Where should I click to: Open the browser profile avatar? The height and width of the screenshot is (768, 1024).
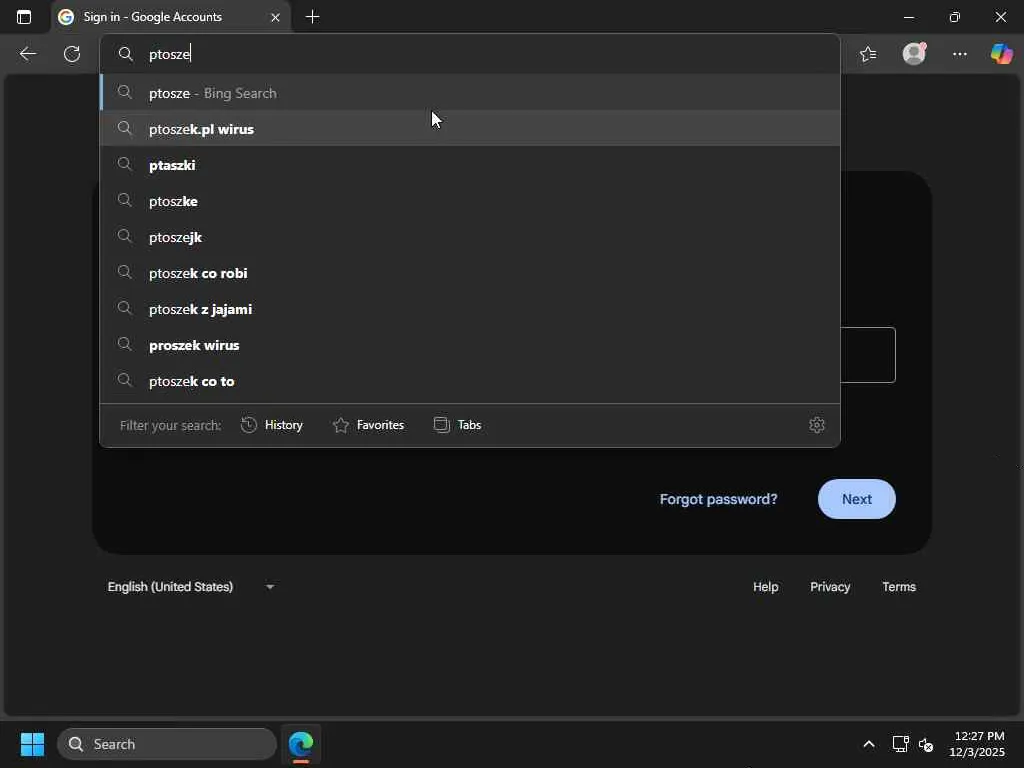point(914,53)
